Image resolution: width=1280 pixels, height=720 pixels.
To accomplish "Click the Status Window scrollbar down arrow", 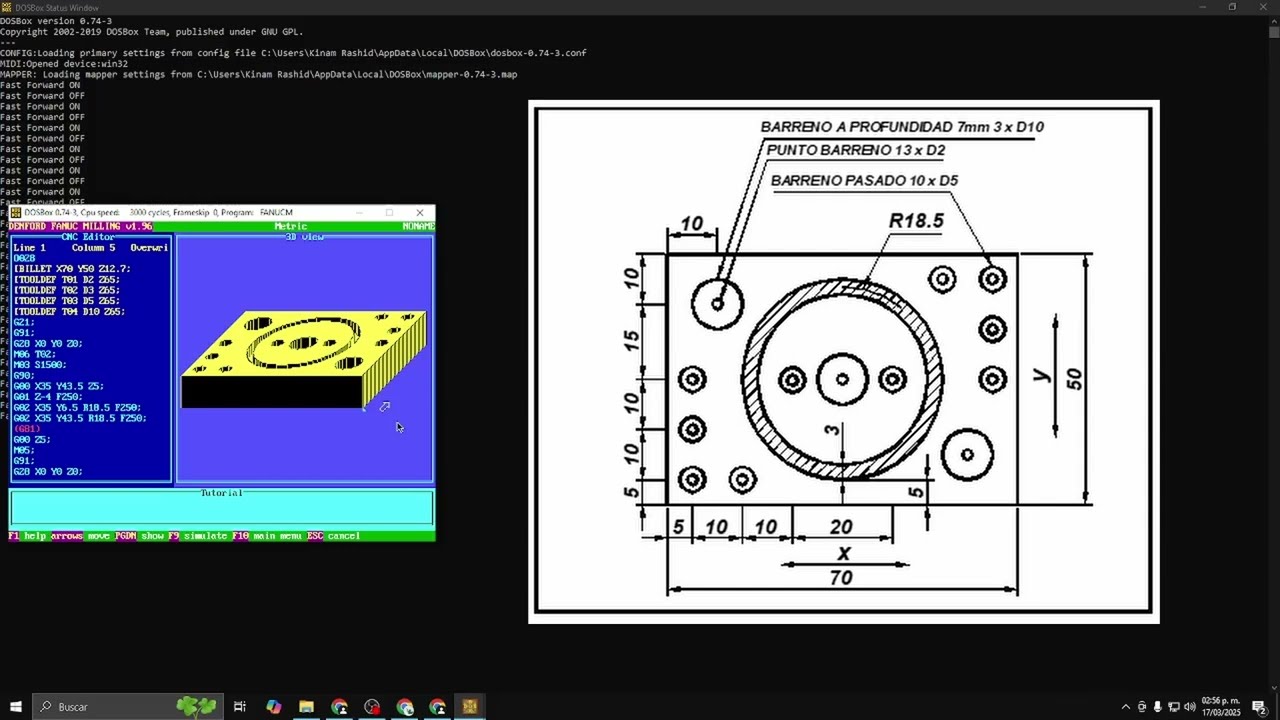I will pyautogui.click(x=1274, y=686).
